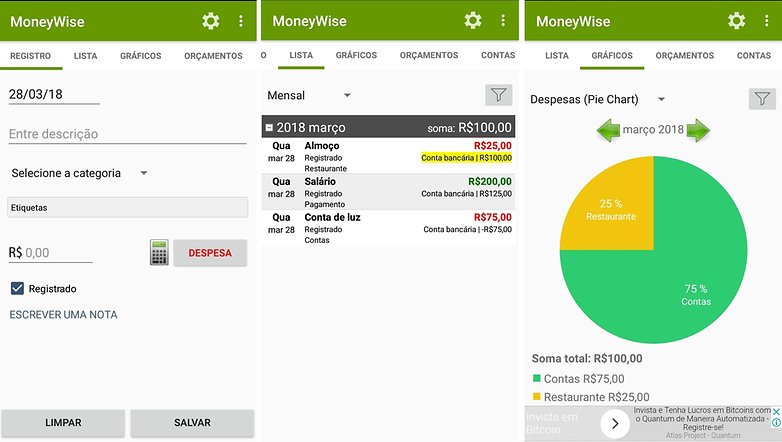Select GRÁFICOS tab in left screen

tap(141, 56)
